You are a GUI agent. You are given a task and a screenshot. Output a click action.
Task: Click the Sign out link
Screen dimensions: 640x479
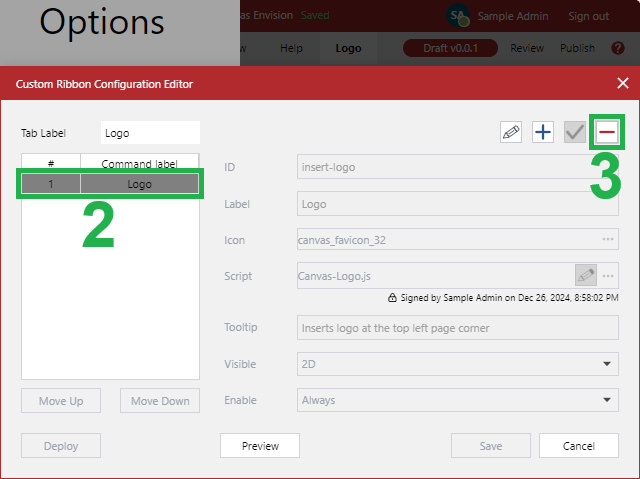click(588, 16)
